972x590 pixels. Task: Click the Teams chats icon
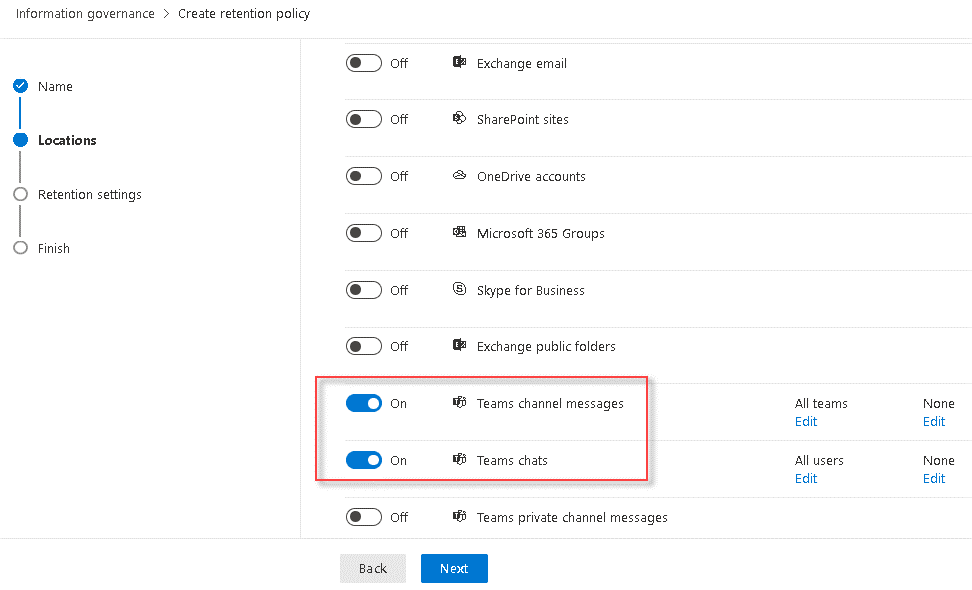tap(458, 460)
